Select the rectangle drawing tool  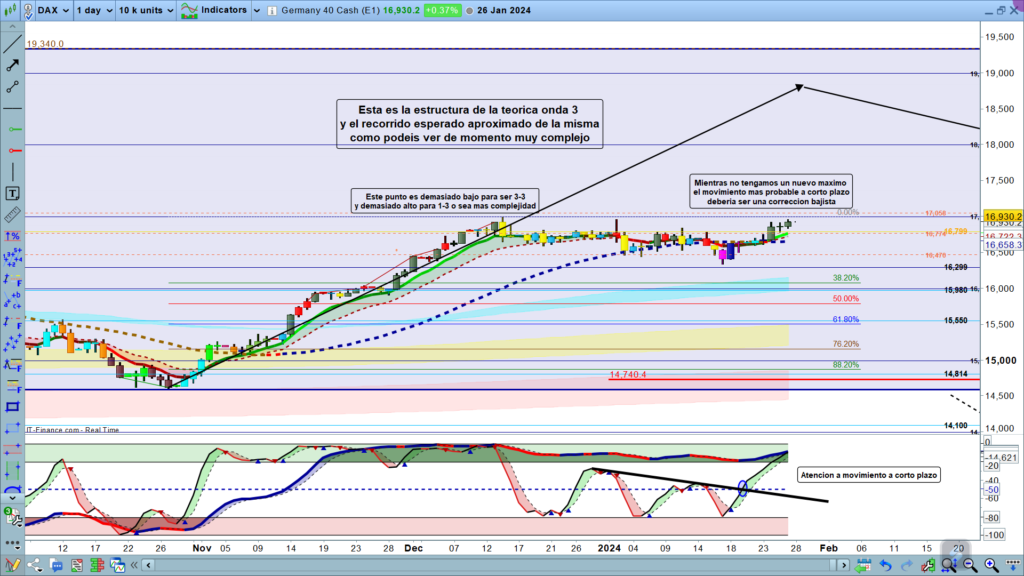[13, 407]
